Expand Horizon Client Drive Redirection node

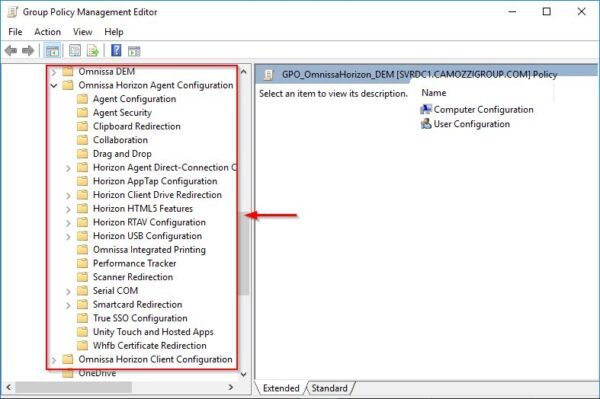68,195
